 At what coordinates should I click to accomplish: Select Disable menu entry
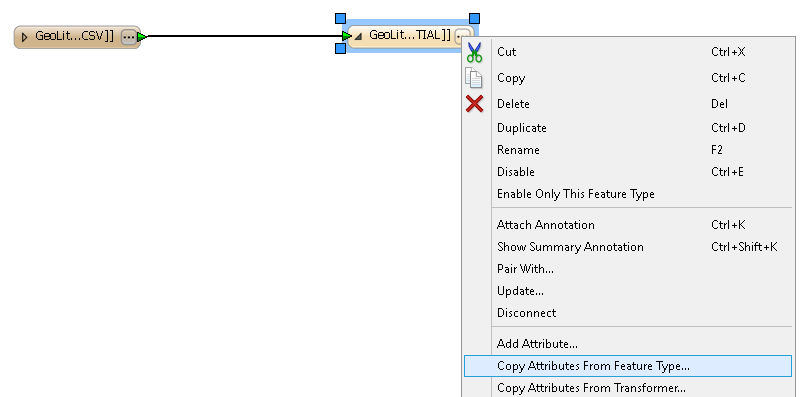(x=516, y=172)
